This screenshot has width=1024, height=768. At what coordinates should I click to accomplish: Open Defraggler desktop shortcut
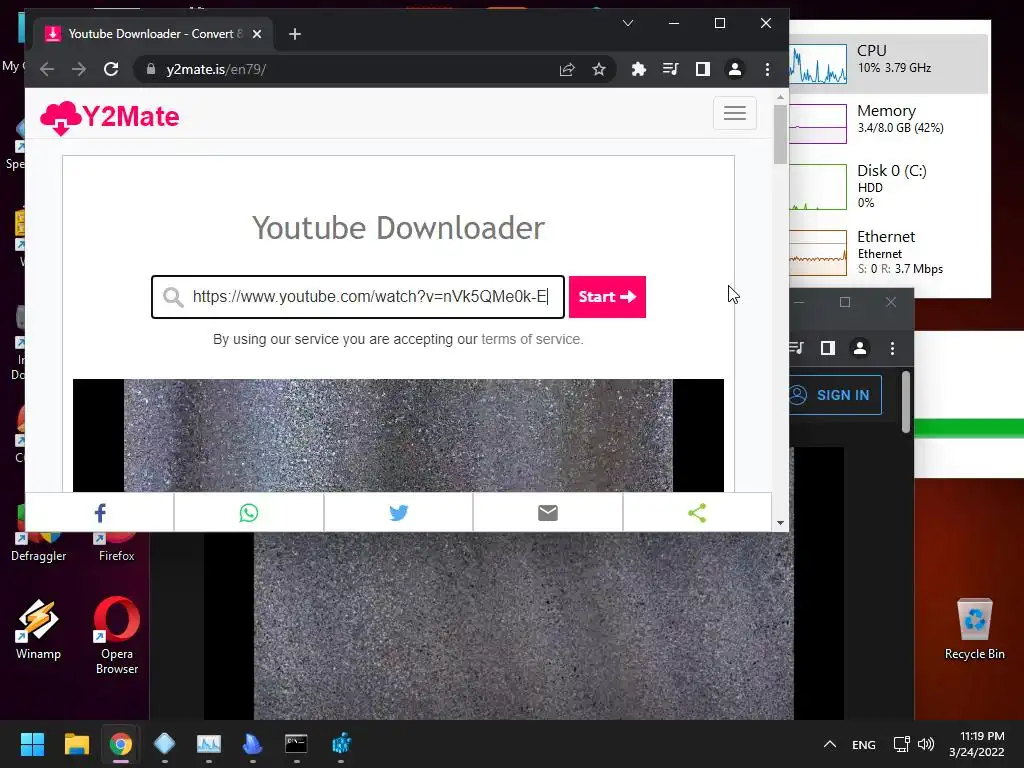click(39, 545)
